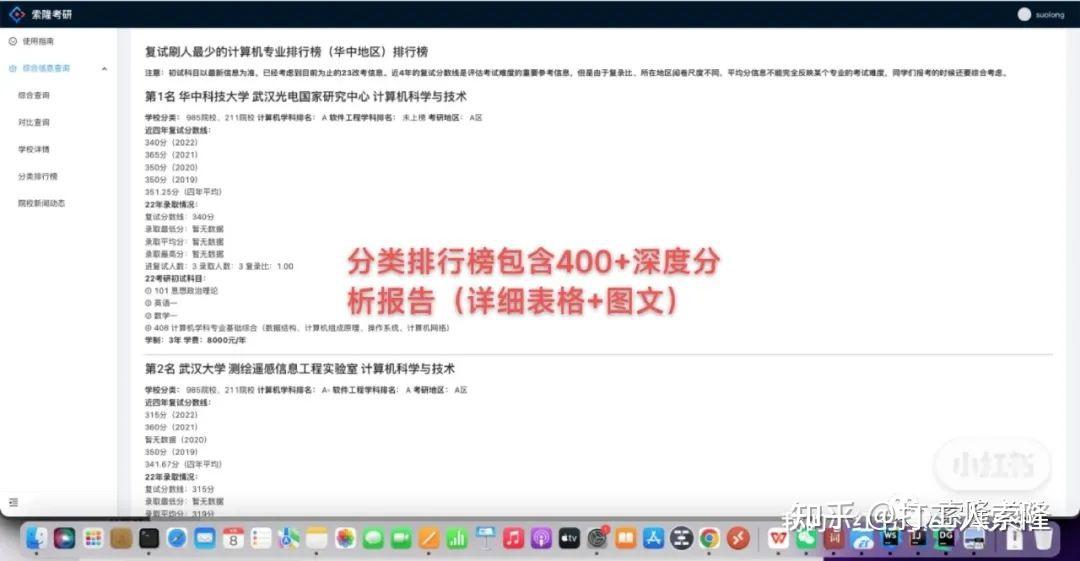
Task: Open the suolong user avatar menu
Action: coord(1024,14)
